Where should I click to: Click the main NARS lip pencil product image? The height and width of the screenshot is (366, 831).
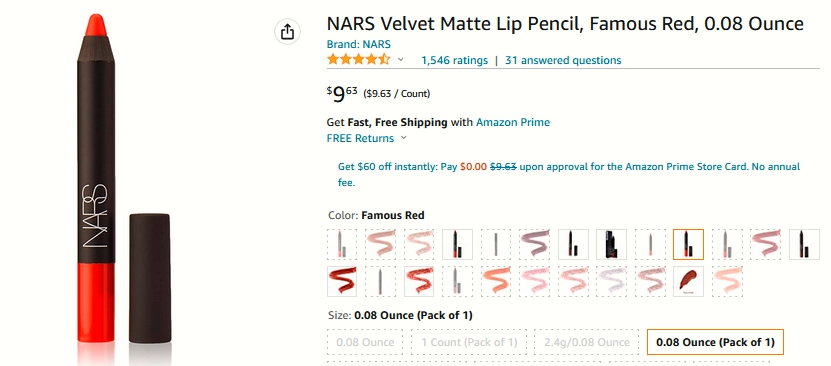tap(123, 185)
